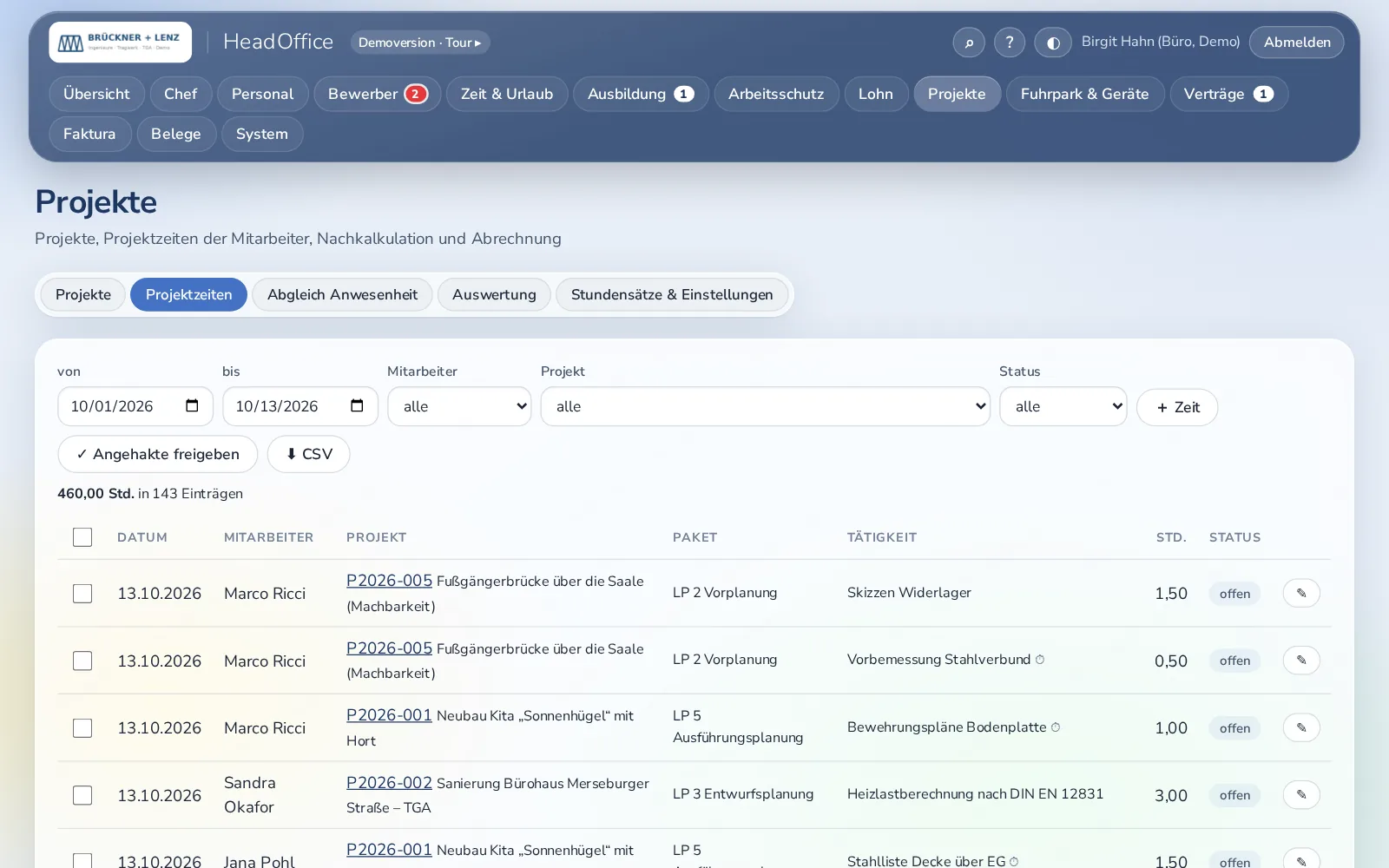Screen dimensions: 1389x868
Task: Check the Sandra Okafor row checkbox
Action: pos(82,795)
